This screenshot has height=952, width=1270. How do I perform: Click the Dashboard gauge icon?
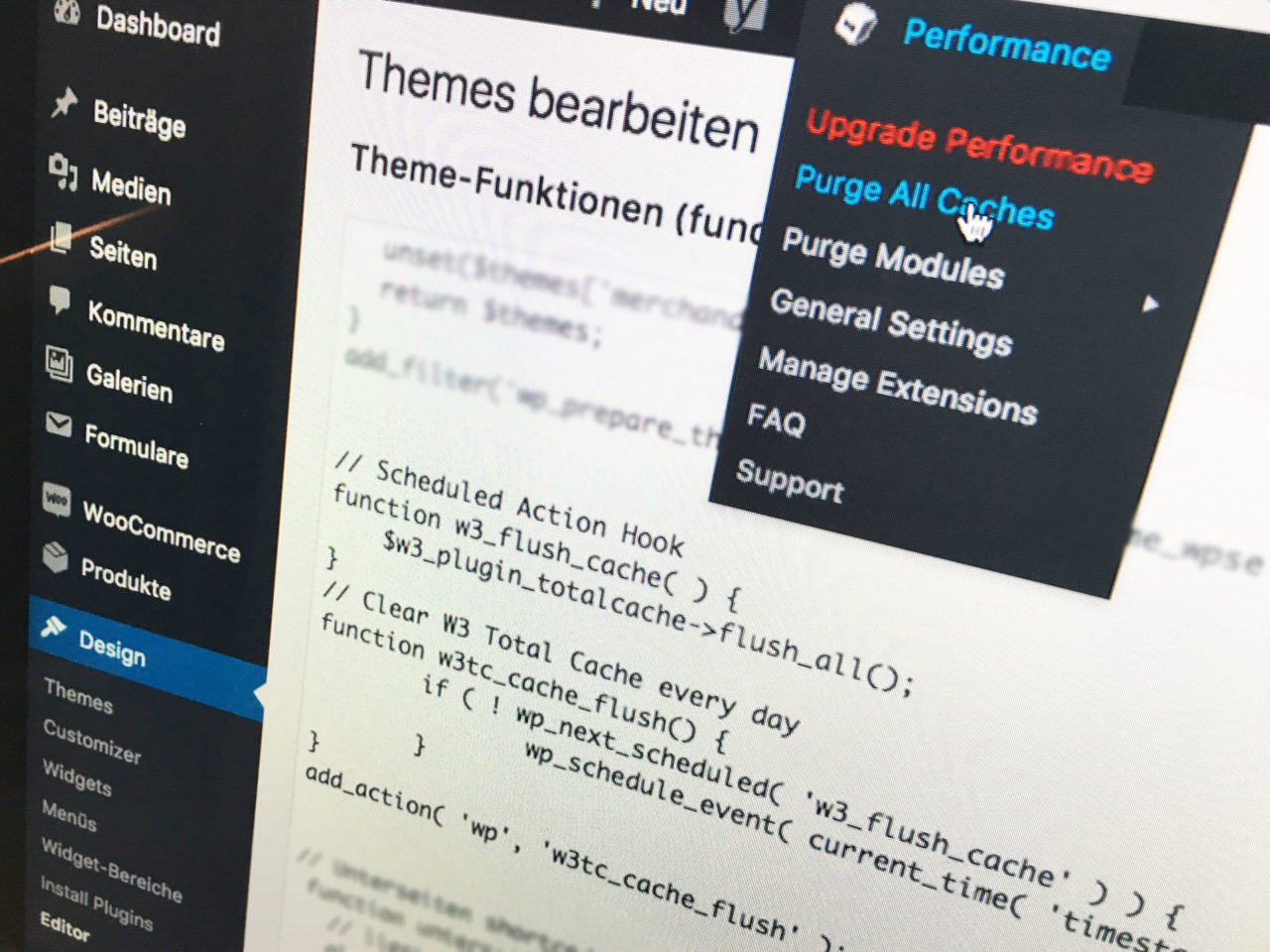click(x=66, y=10)
